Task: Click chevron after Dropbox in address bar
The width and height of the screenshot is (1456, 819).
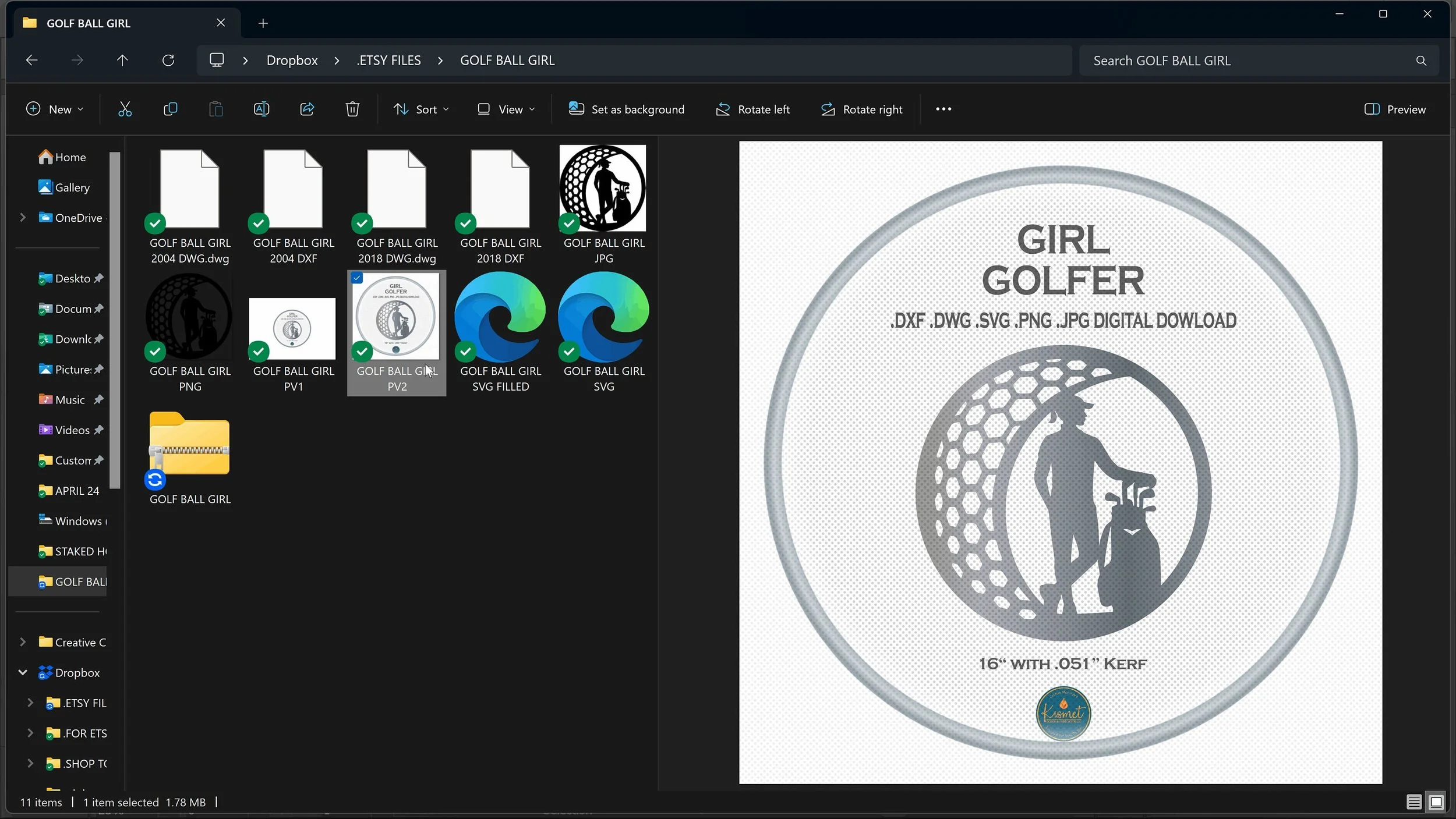Action: [x=337, y=61]
